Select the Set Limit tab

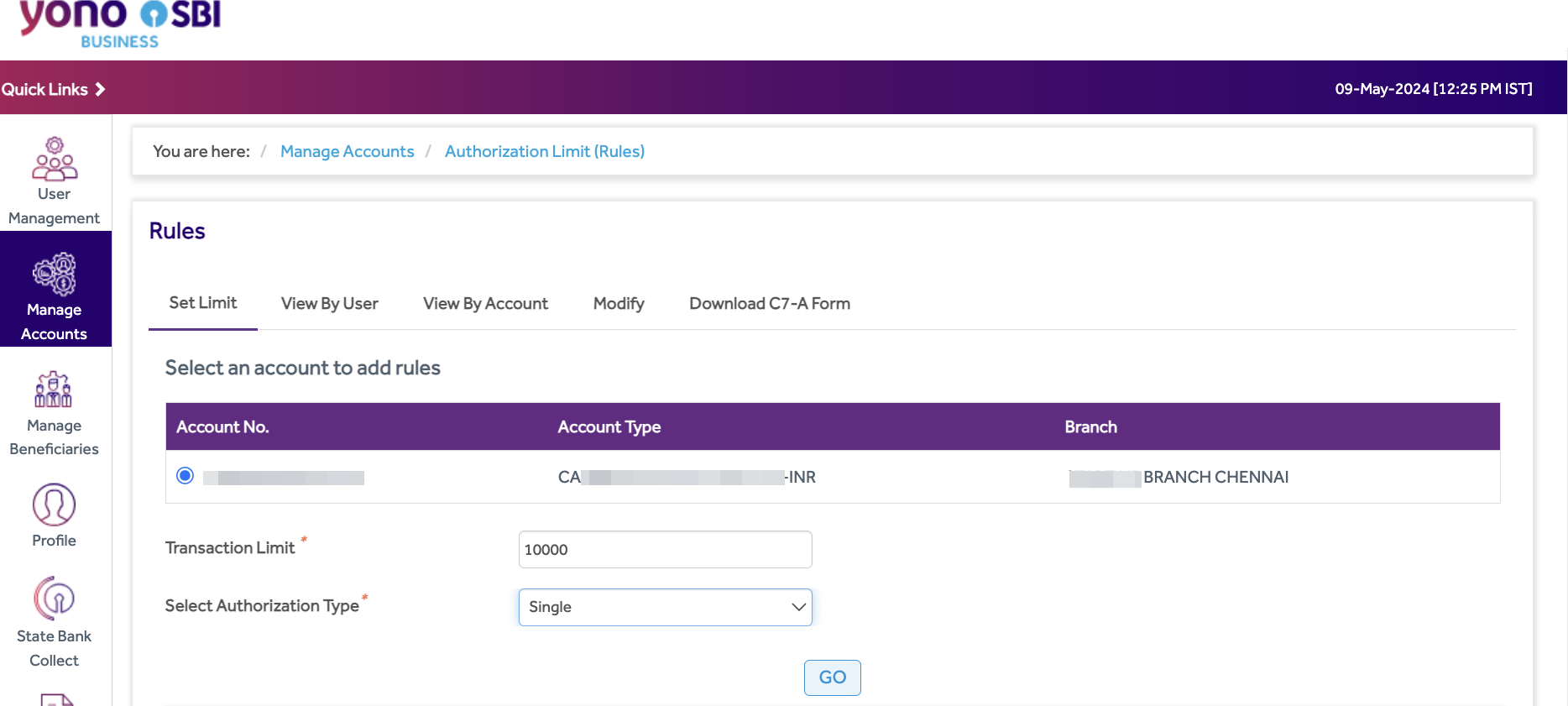point(203,303)
